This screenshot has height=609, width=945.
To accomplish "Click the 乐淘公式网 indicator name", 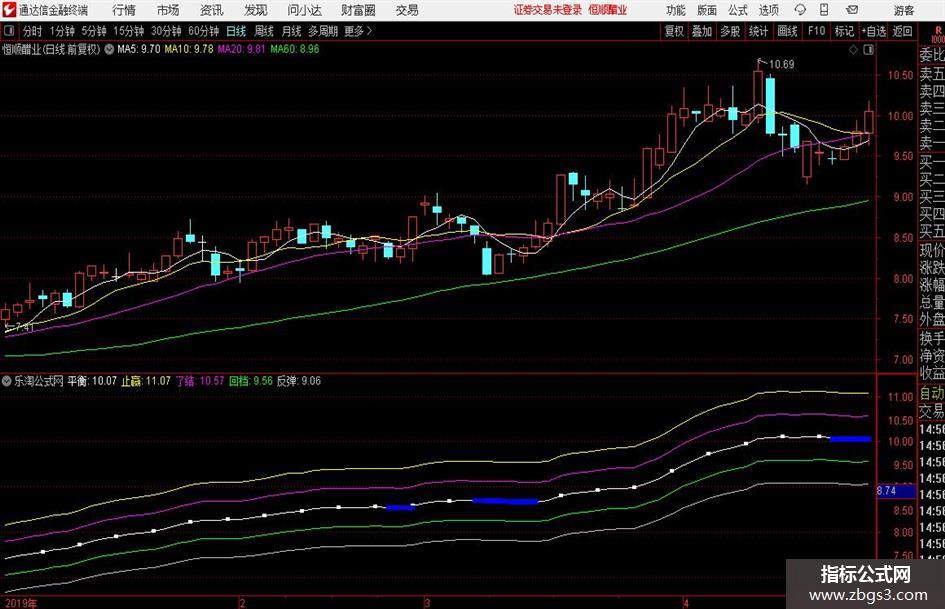I will (x=39, y=381).
